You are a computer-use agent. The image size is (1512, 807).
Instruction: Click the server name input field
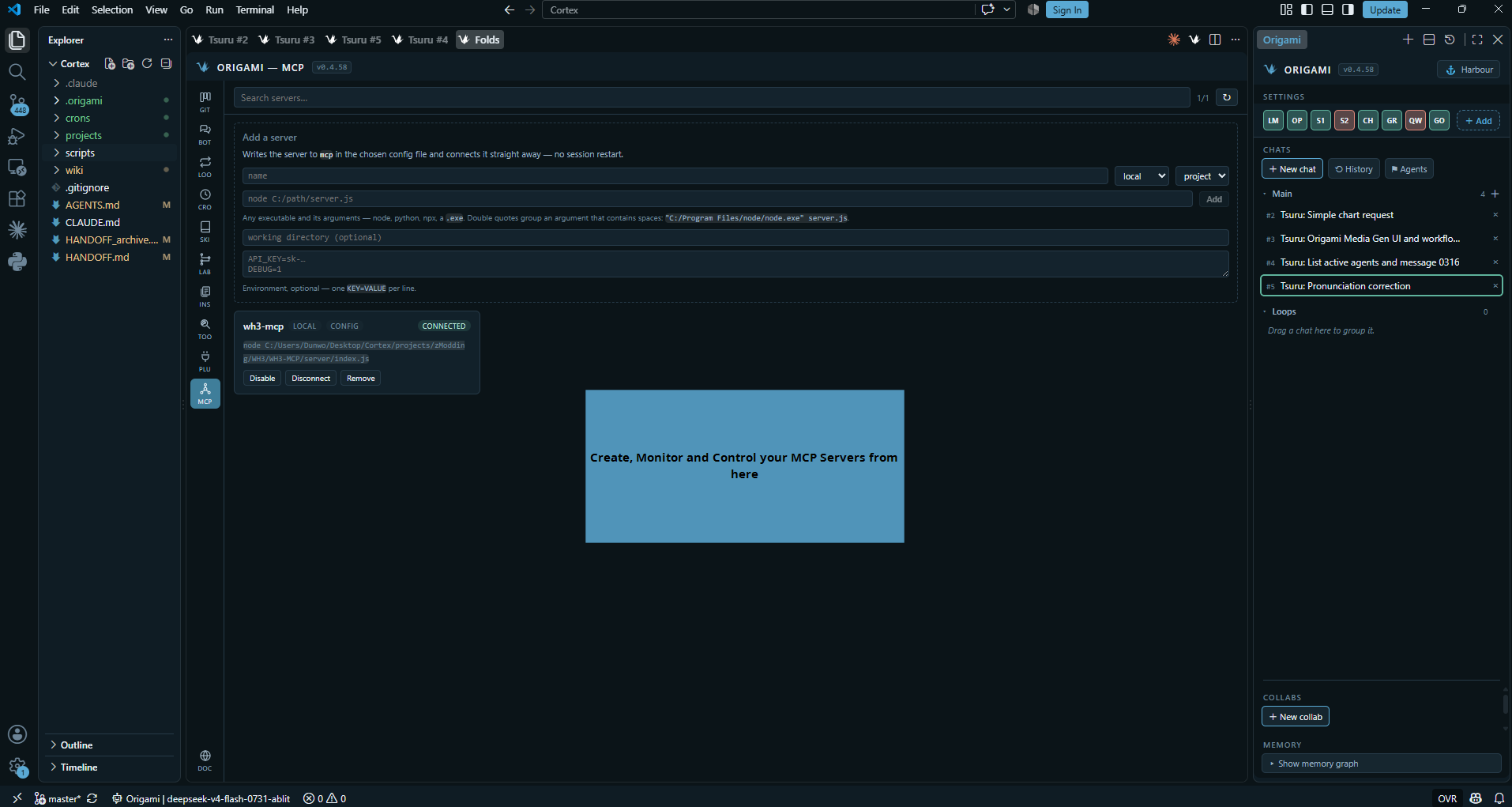coord(675,175)
